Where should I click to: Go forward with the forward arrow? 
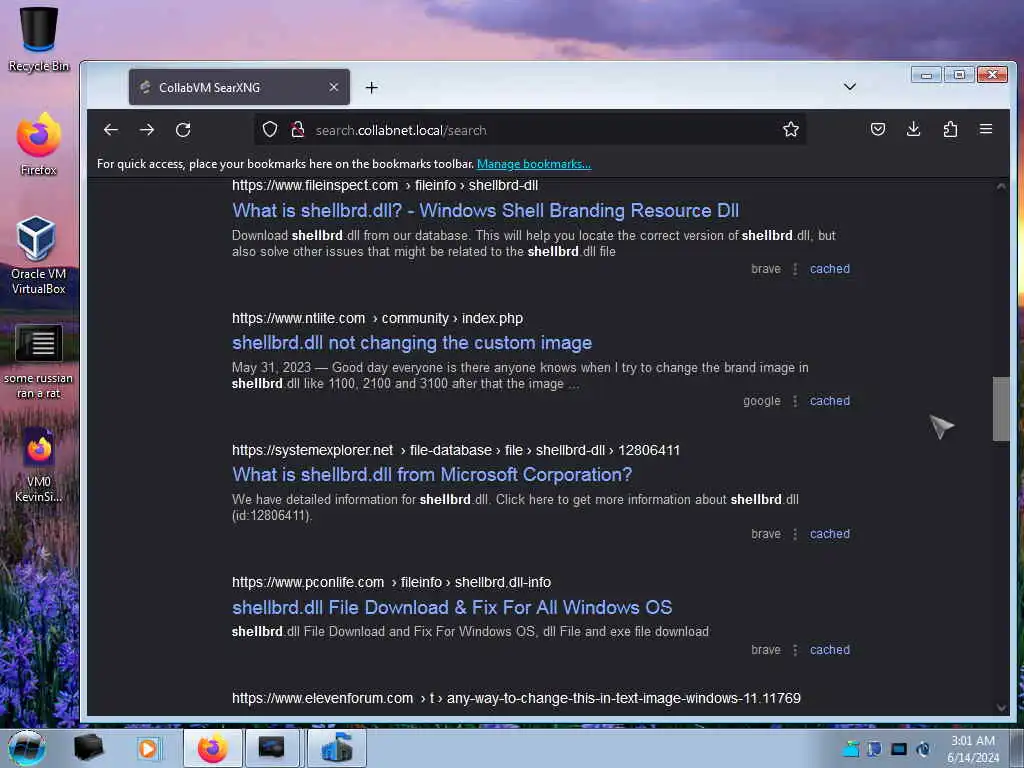click(147, 130)
